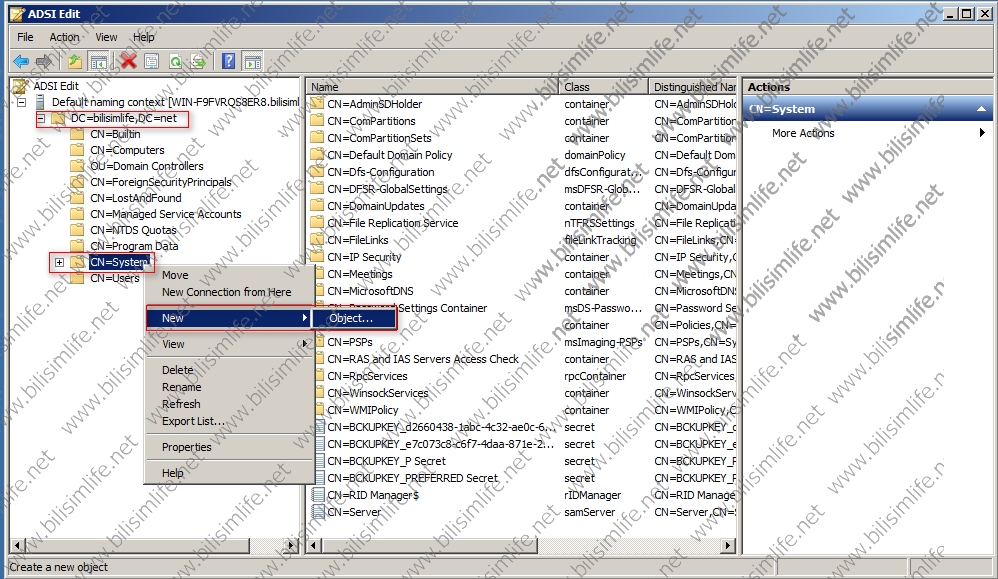Select CN=ForeignSecurityPrincipals in the tree
The width and height of the screenshot is (998, 579).
(160, 182)
